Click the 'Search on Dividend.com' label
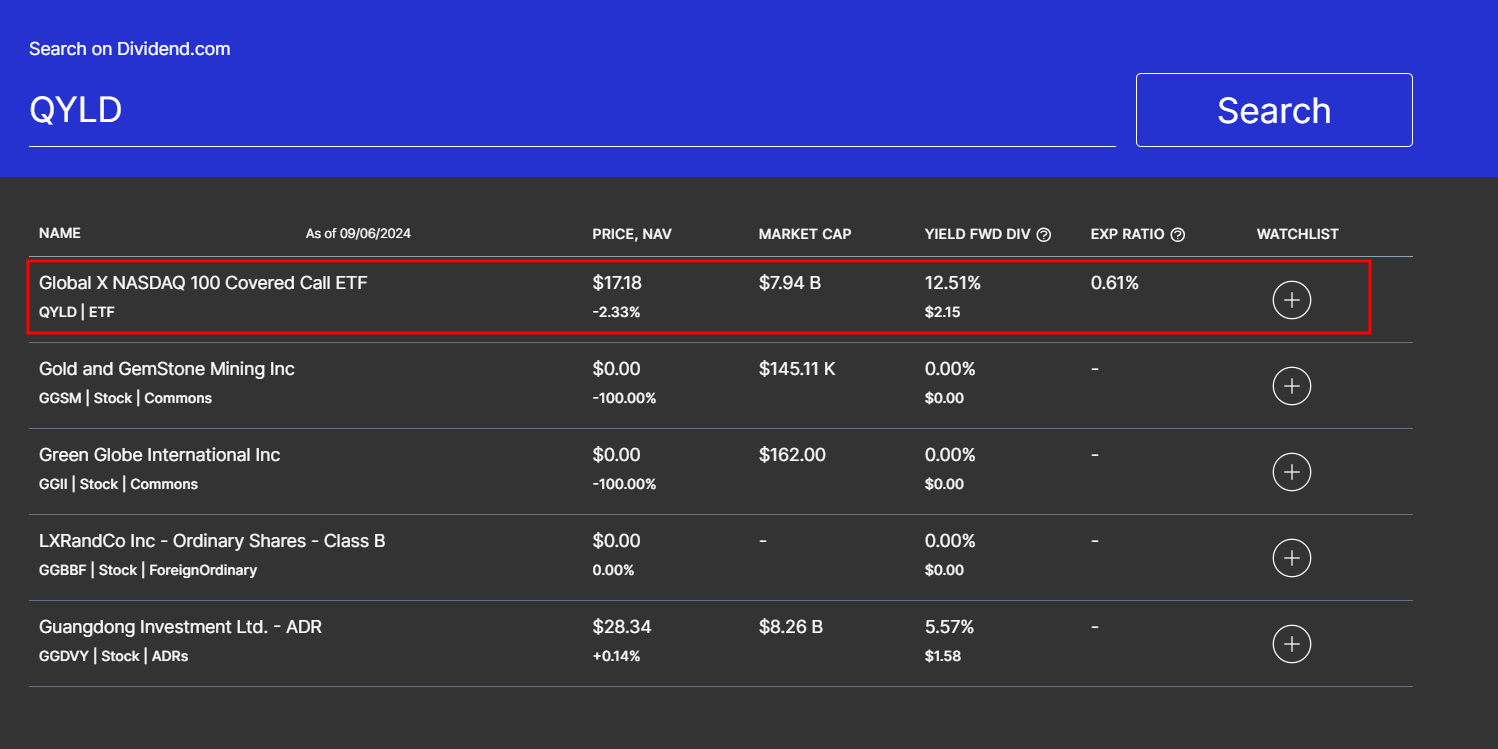Viewport: 1498px width, 749px height. tap(130, 49)
